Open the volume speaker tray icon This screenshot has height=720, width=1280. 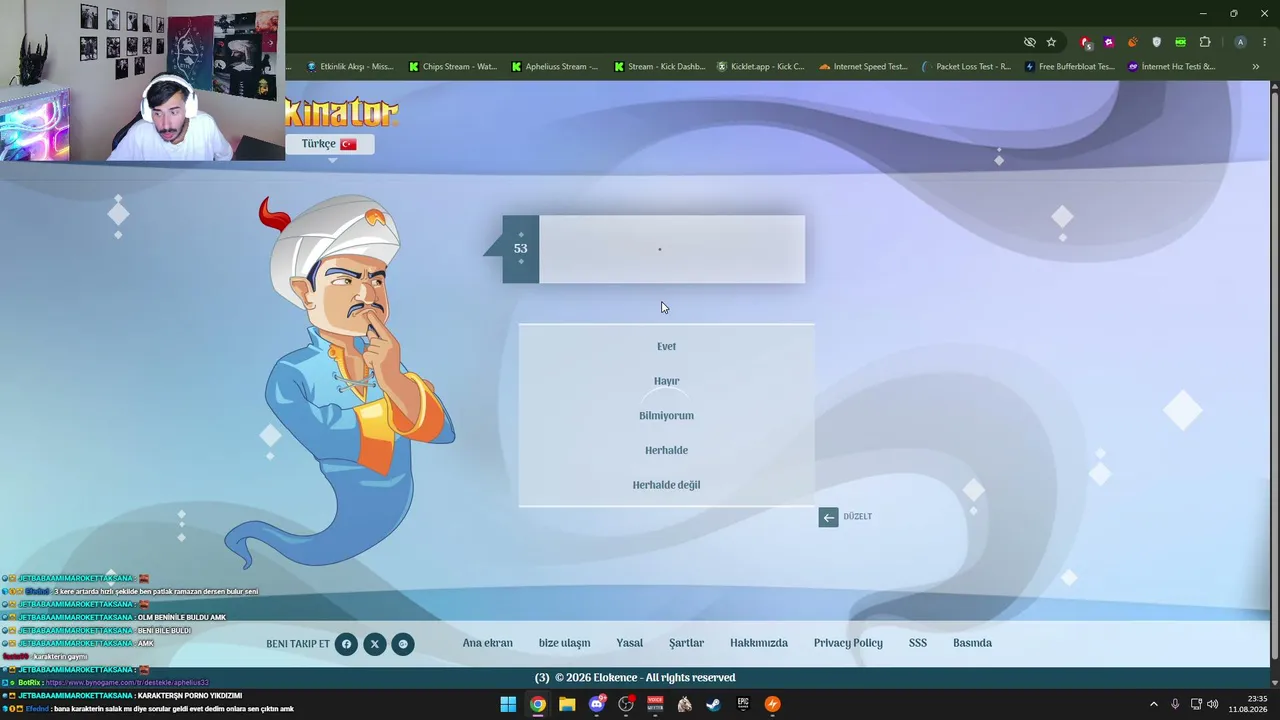[x=1212, y=704]
